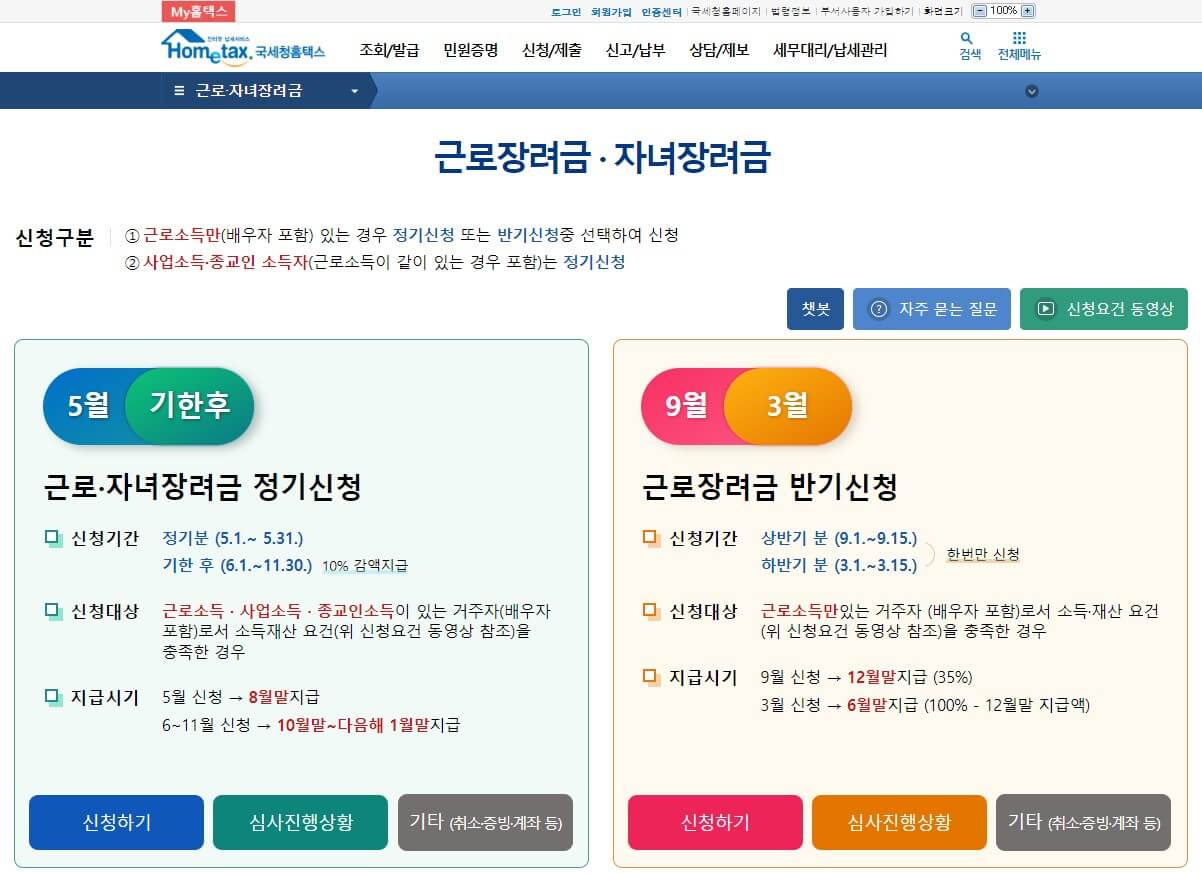Click plus to increase screen zoom percentage

click(1027, 10)
